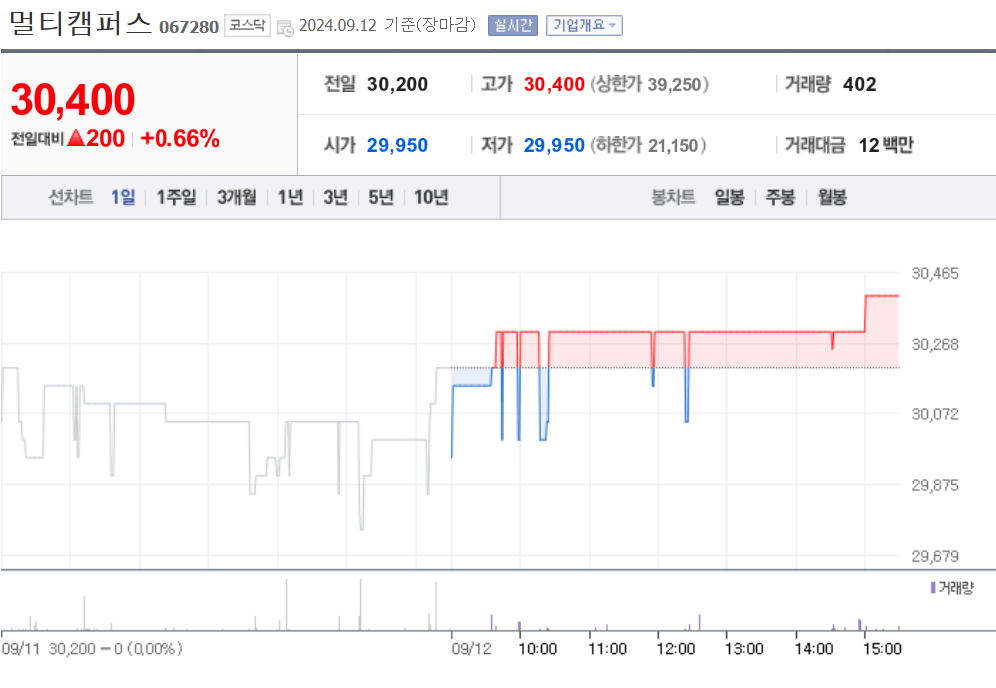The image size is (996, 688).
Task: Click the red up-triangle change indicator
Action: tap(76, 138)
